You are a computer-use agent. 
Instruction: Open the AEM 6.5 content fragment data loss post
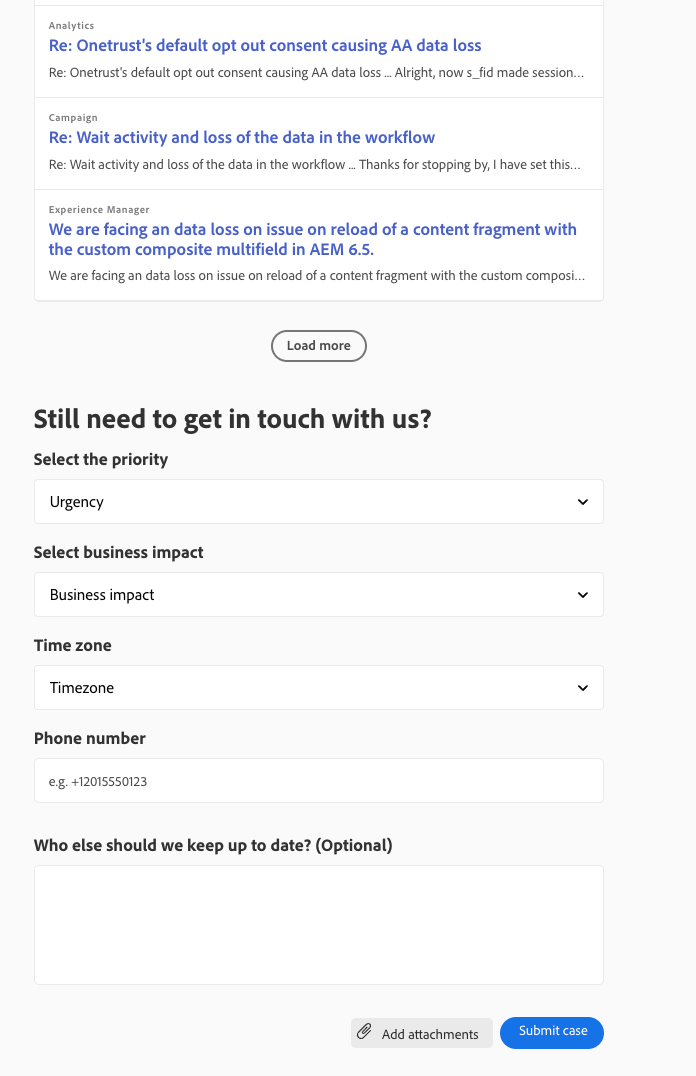pos(312,239)
